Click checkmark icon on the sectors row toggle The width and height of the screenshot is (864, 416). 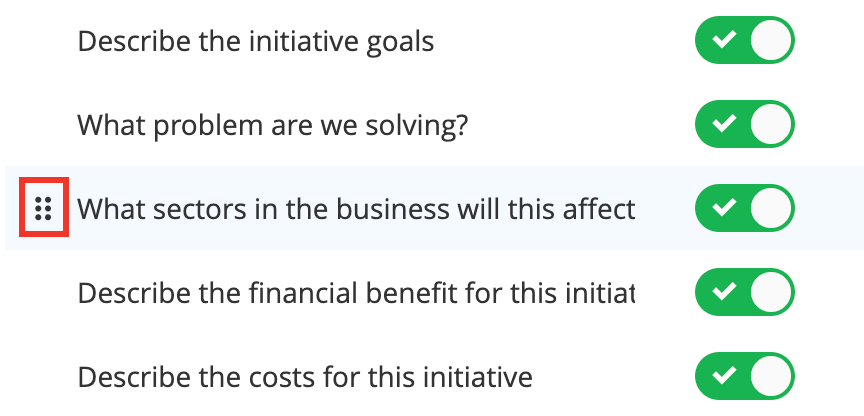point(723,208)
